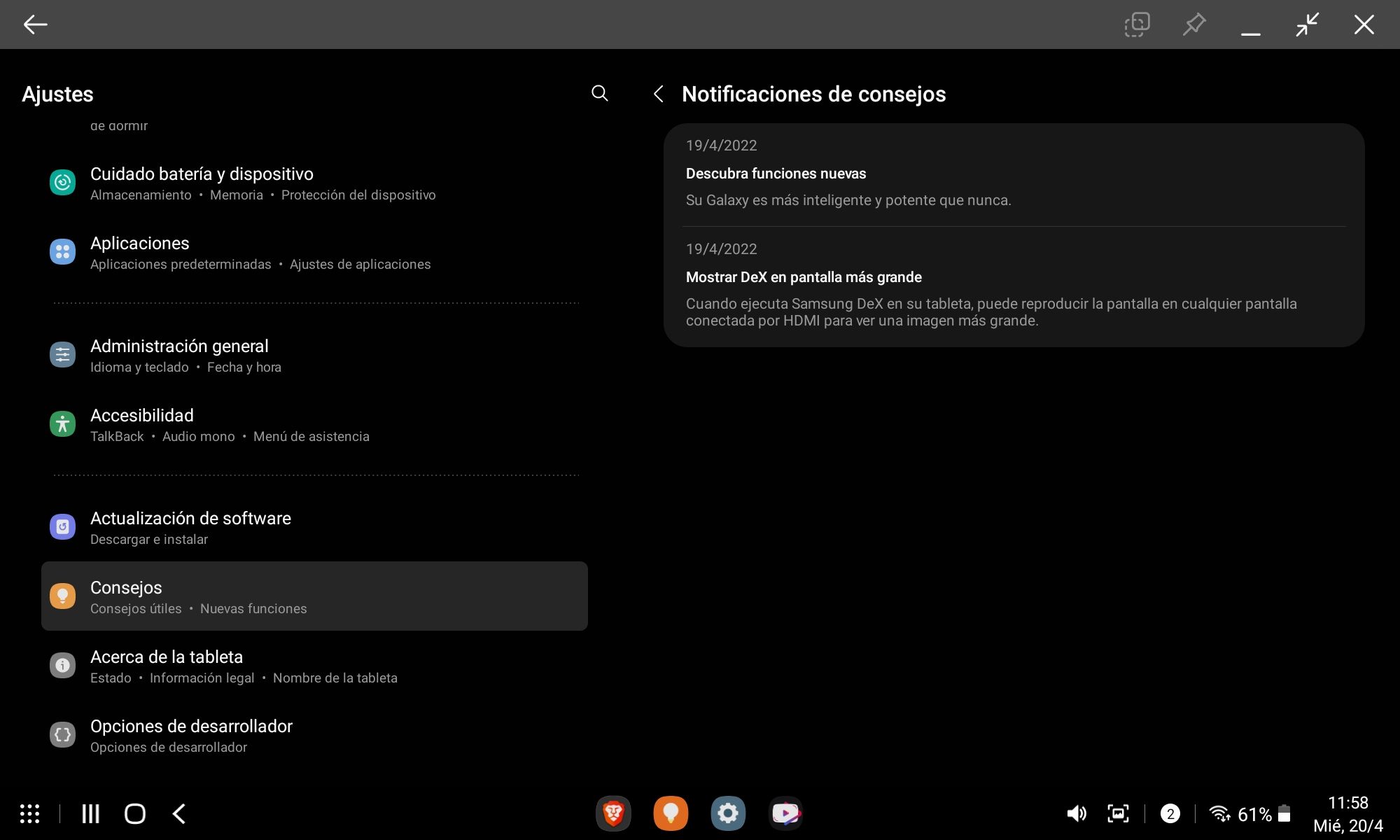Open the volume control in tray
The height and width of the screenshot is (840, 1400).
coord(1076,813)
